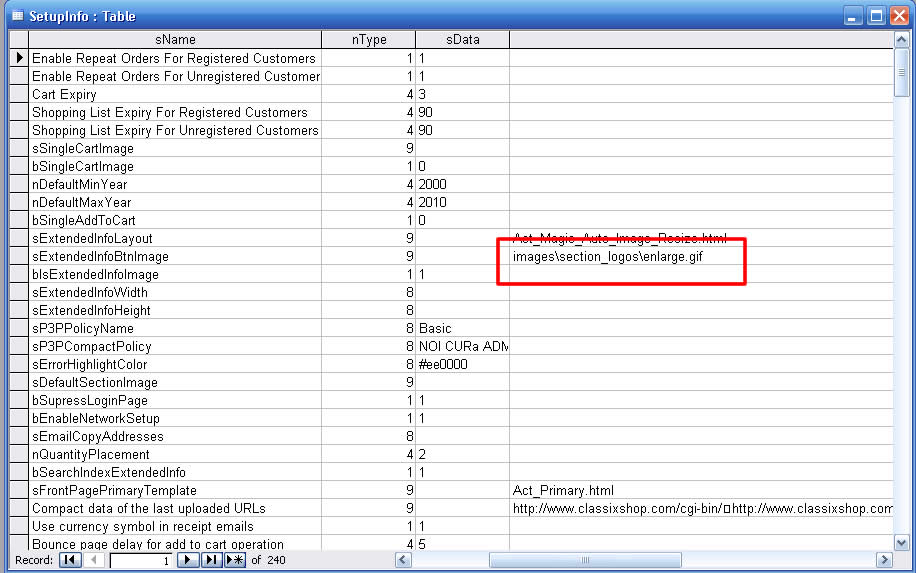Advance to the next record

tap(187, 560)
